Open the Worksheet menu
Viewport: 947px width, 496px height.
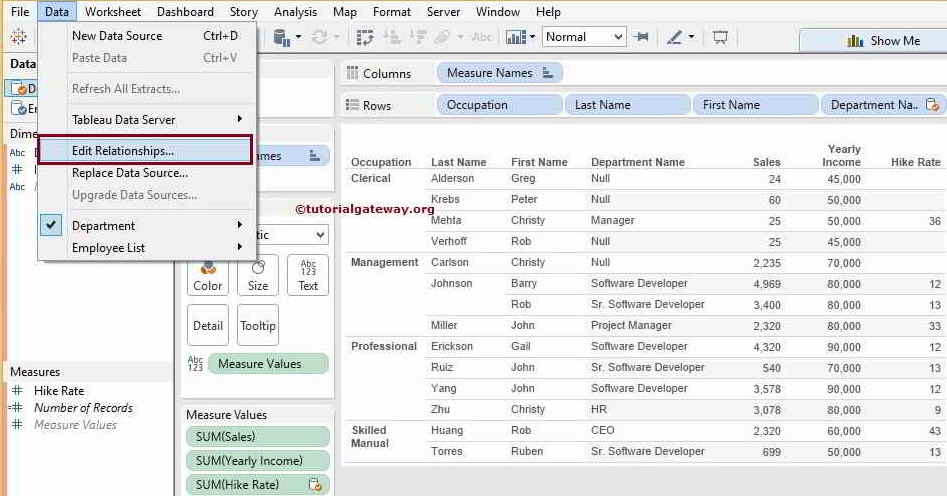pyautogui.click(x=112, y=12)
